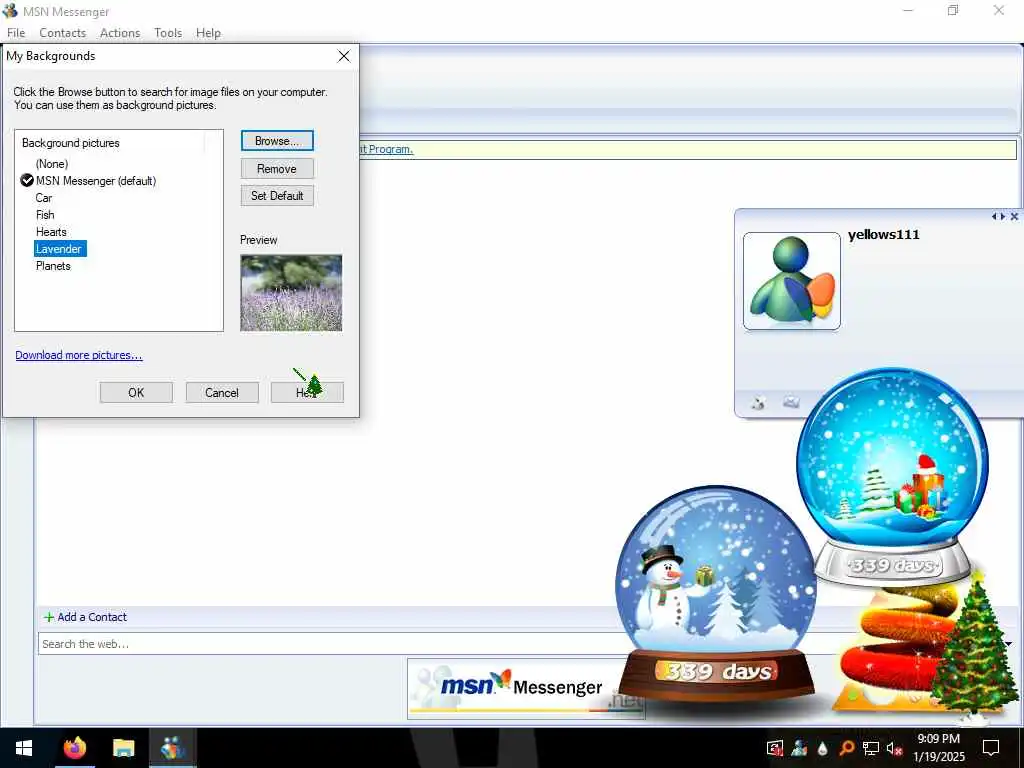The width and height of the screenshot is (1024, 768).
Task: Open Firefox from the taskbar
Action: coord(74,748)
